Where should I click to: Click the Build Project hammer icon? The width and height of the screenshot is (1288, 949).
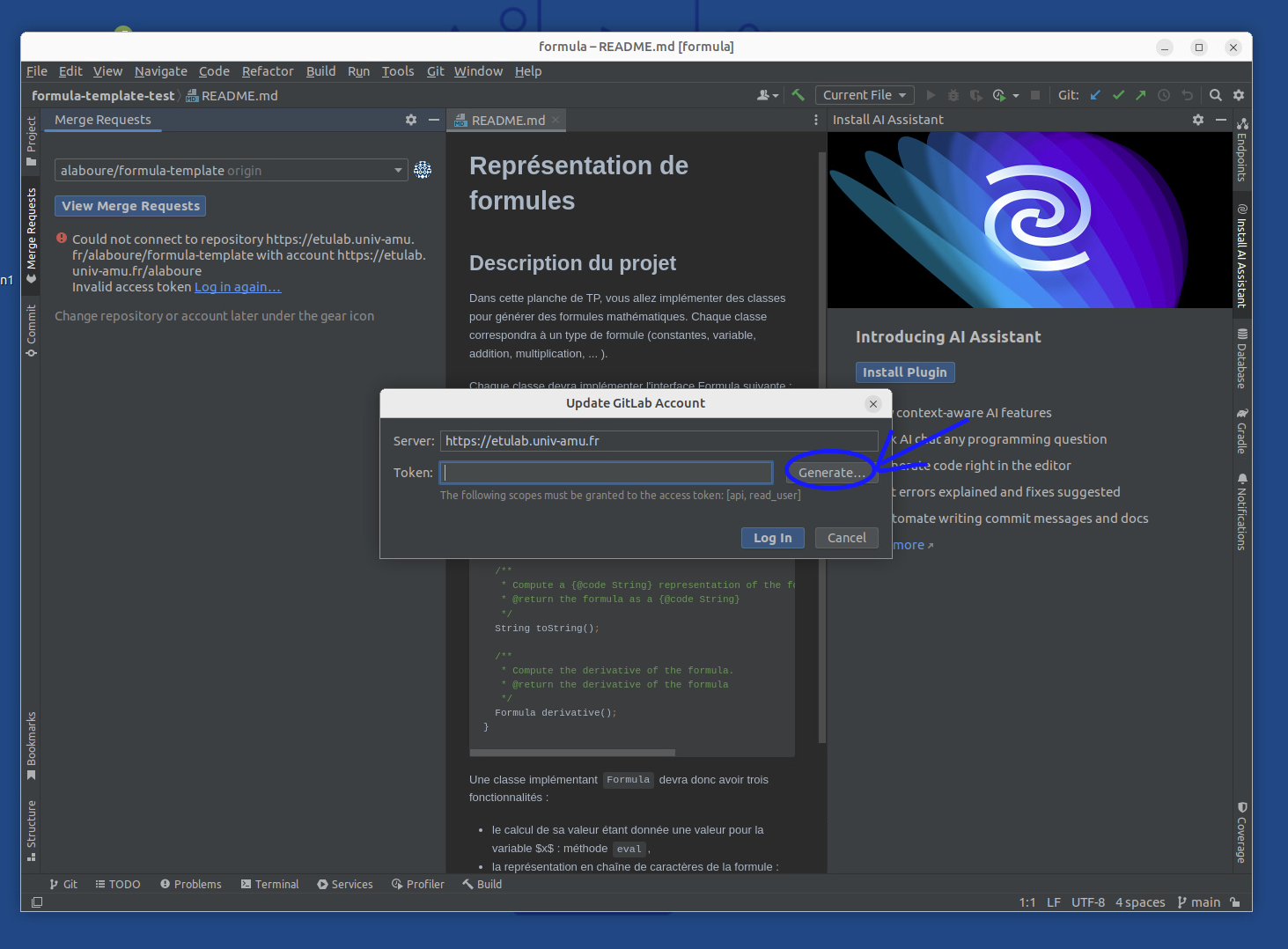[x=799, y=95]
